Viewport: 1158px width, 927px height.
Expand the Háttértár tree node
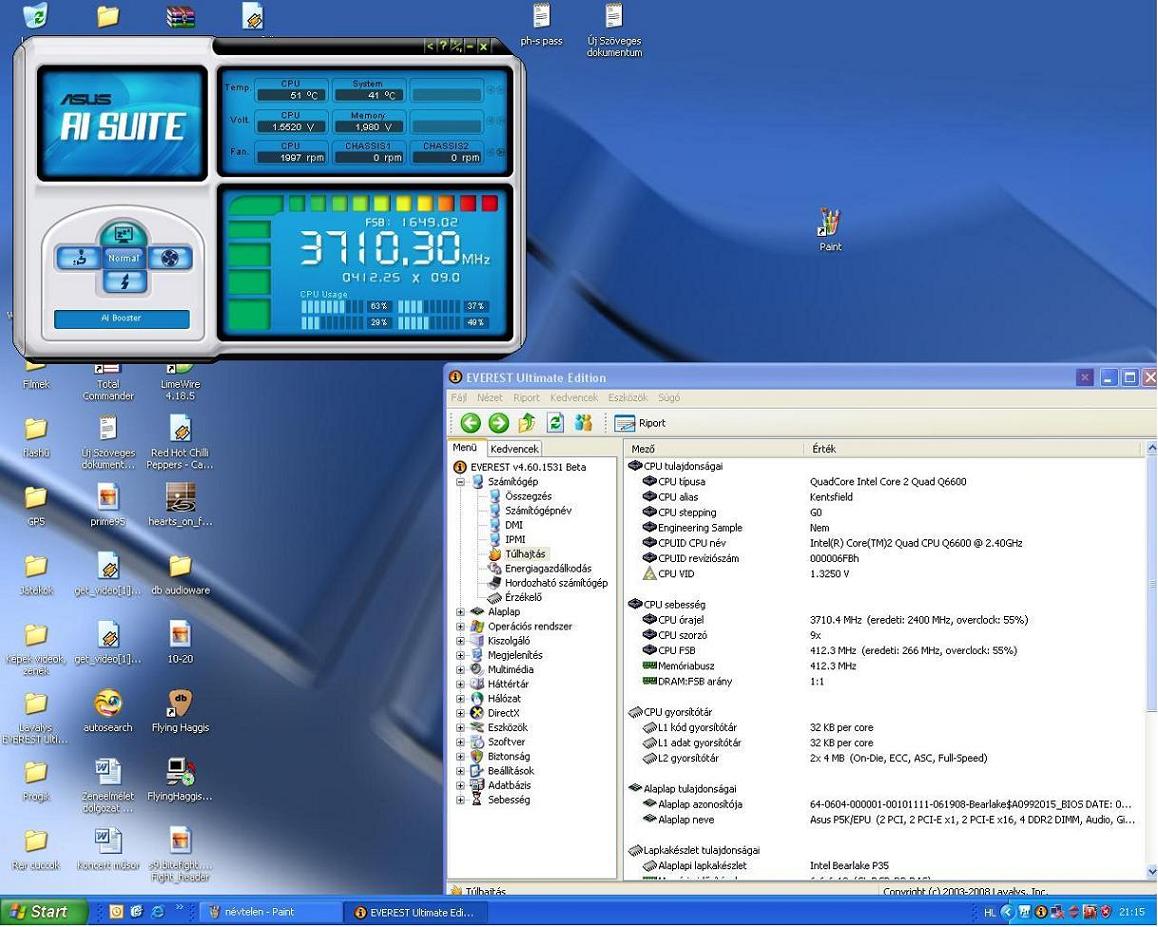460,685
